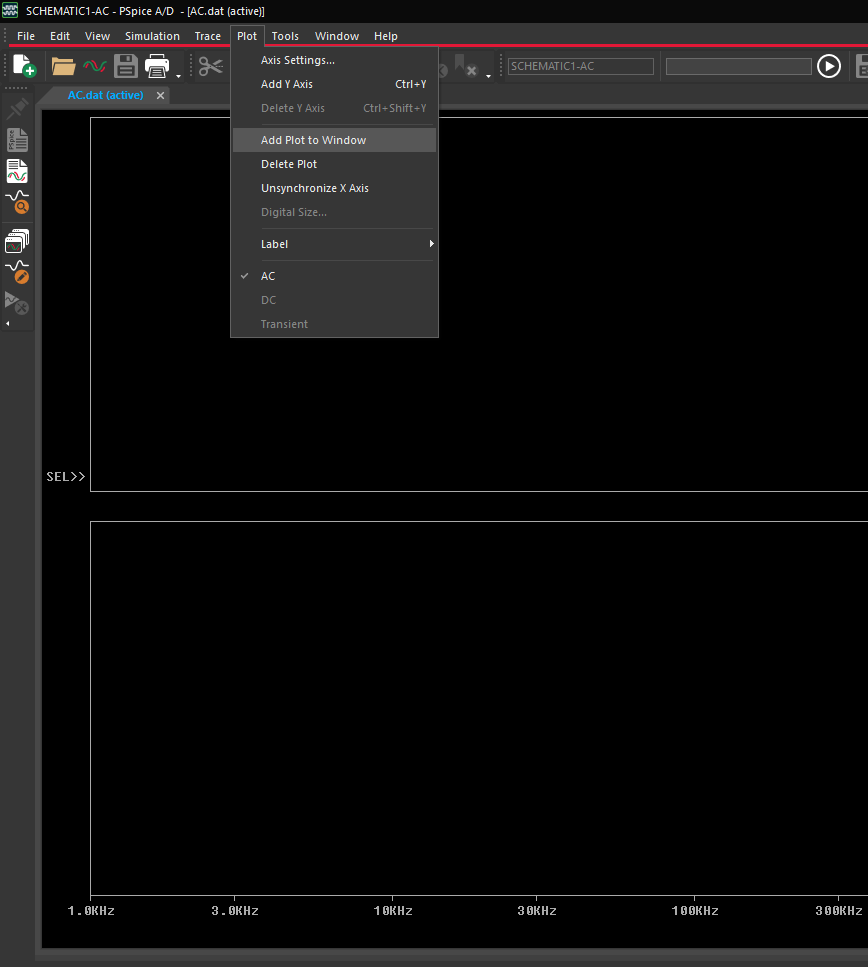The height and width of the screenshot is (967, 868).
Task: Click the waveform search magnifier icon
Action: coord(17,202)
